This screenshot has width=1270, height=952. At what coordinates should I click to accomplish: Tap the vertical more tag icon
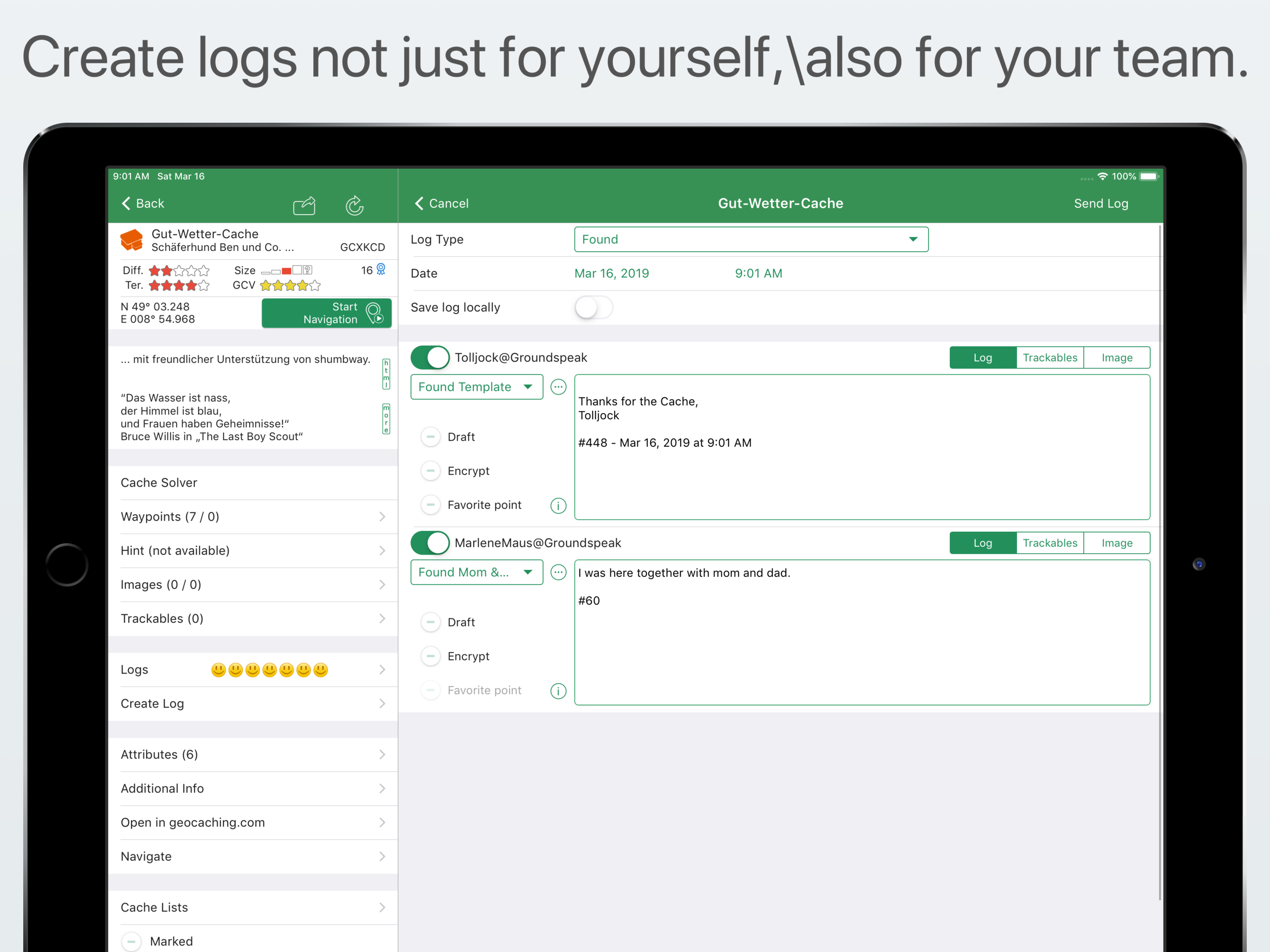(x=386, y=418)
